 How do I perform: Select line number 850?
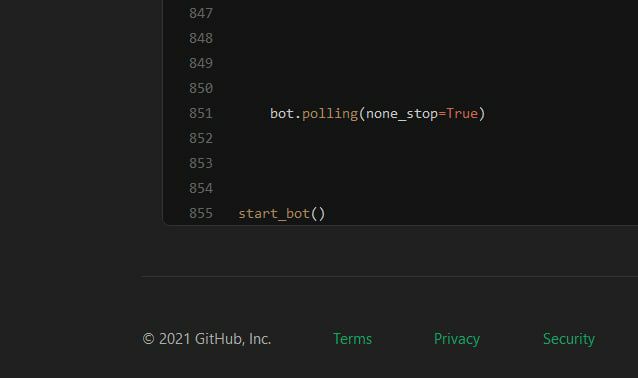[x=201, y=88]
